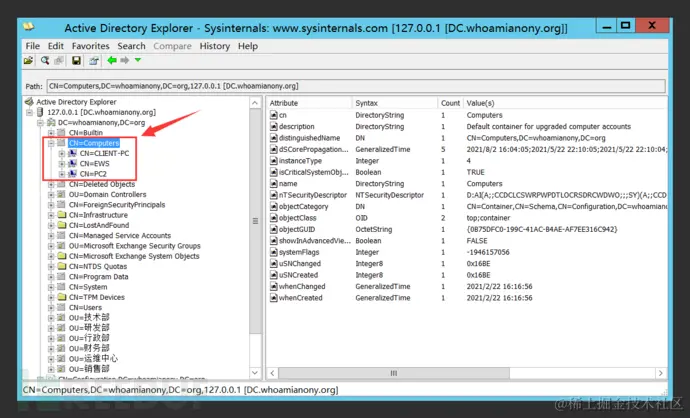Expand OU=Microsoft Exchange Security Groups node
This screenshot has height=418, width=690.
(x=51, y=246)
